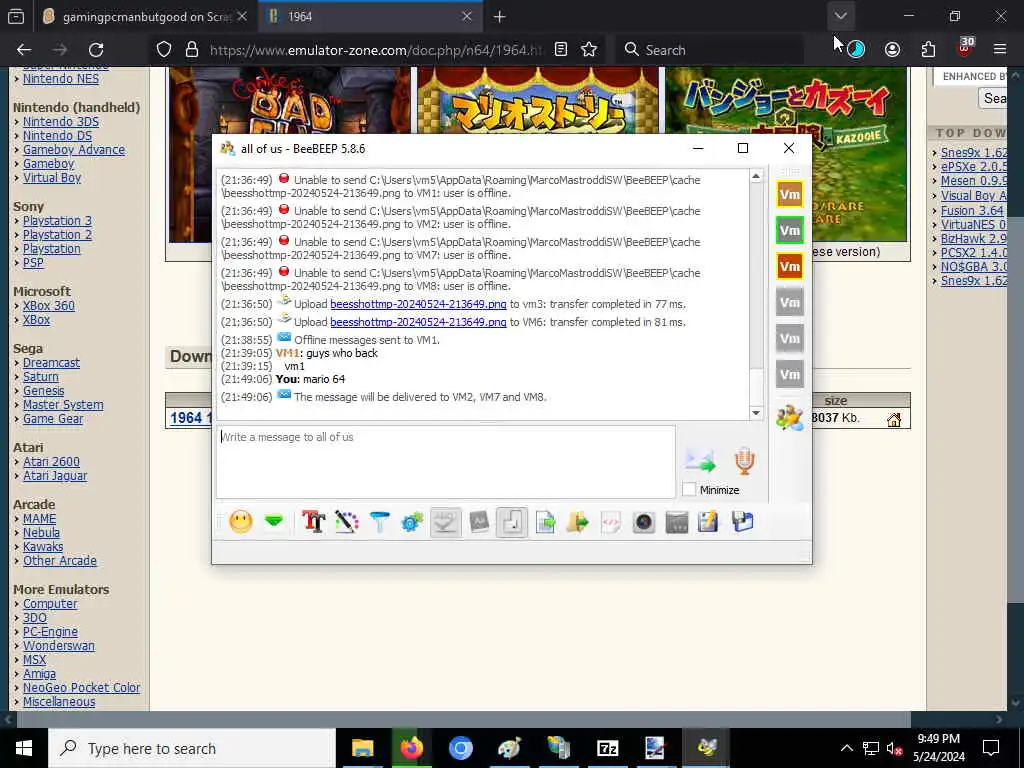Record a voice message microphone icon
The image size is (1024, 768).
click(744, 461)
